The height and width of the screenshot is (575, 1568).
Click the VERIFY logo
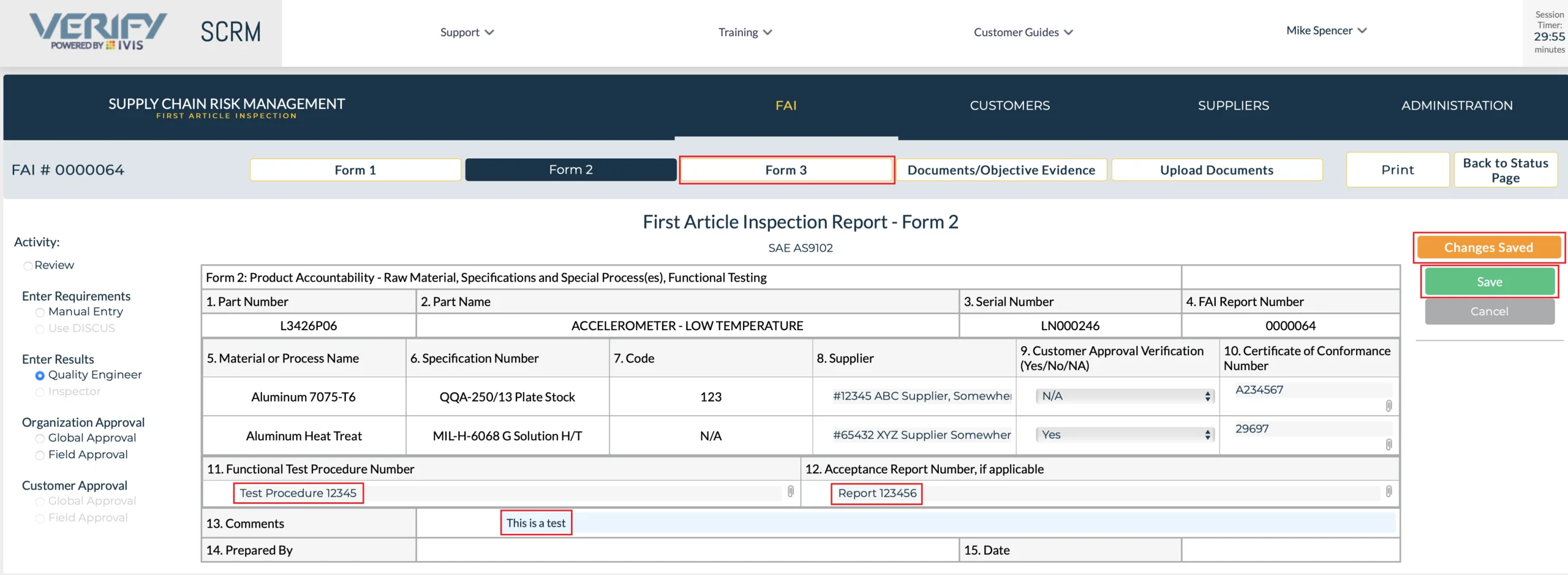click(x=98, y=32)
